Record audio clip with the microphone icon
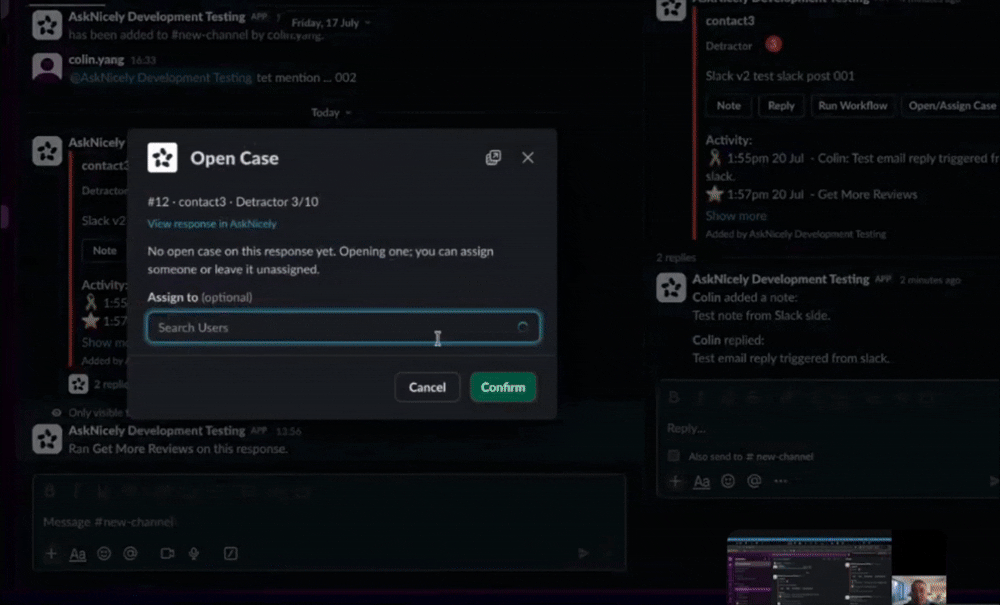The image size is (1000, 605). pos(194,553)
